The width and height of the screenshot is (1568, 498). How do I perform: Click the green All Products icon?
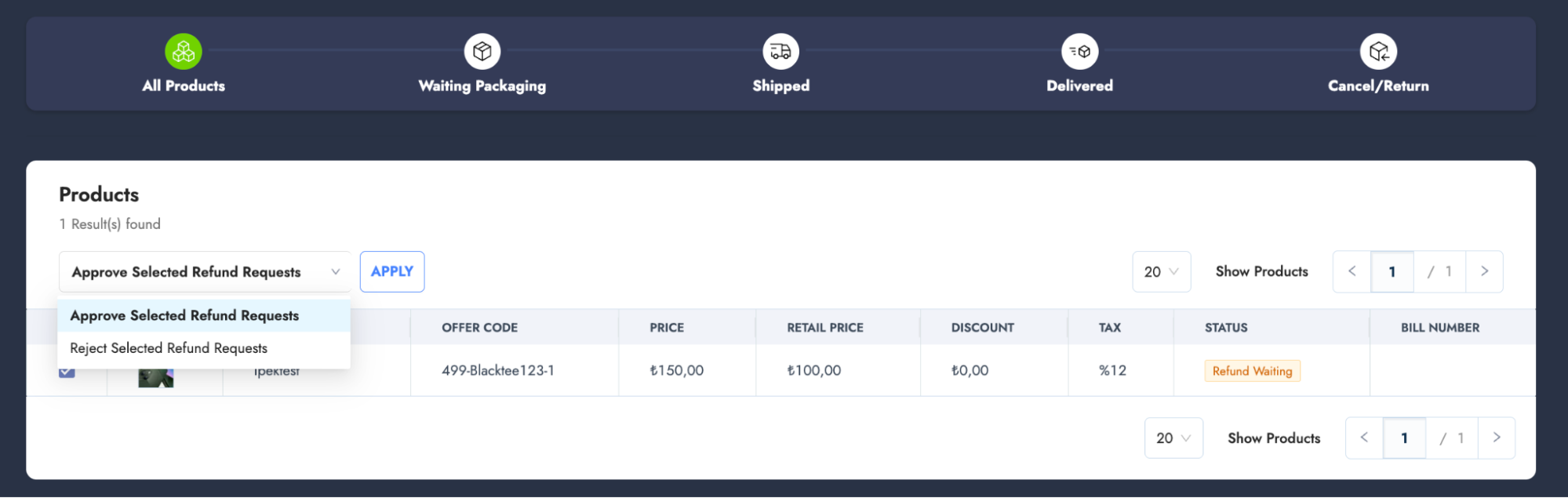(x=184, y=52)
